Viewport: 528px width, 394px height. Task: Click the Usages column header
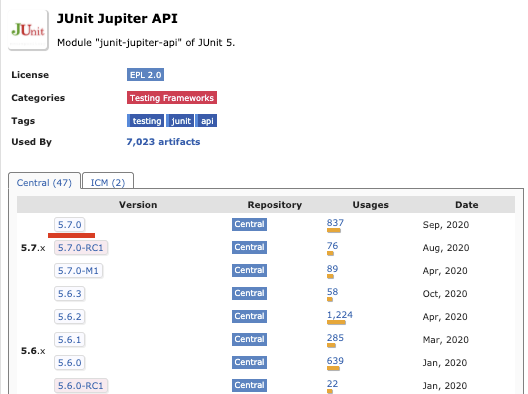click(x=370, y=205)
